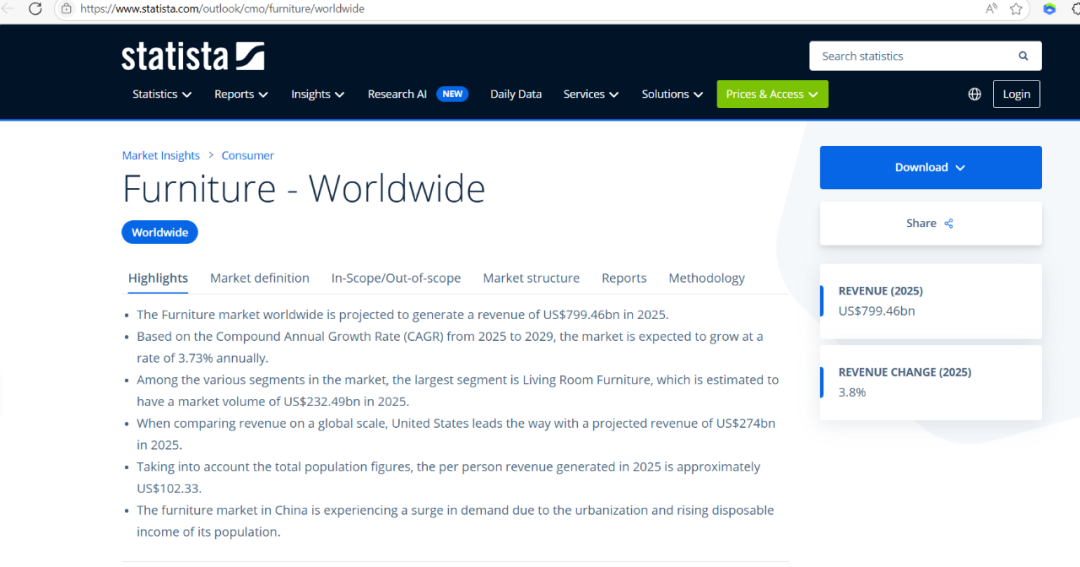
Task: Expand the Reports navigation dropdown
Action: click(241, 94)
